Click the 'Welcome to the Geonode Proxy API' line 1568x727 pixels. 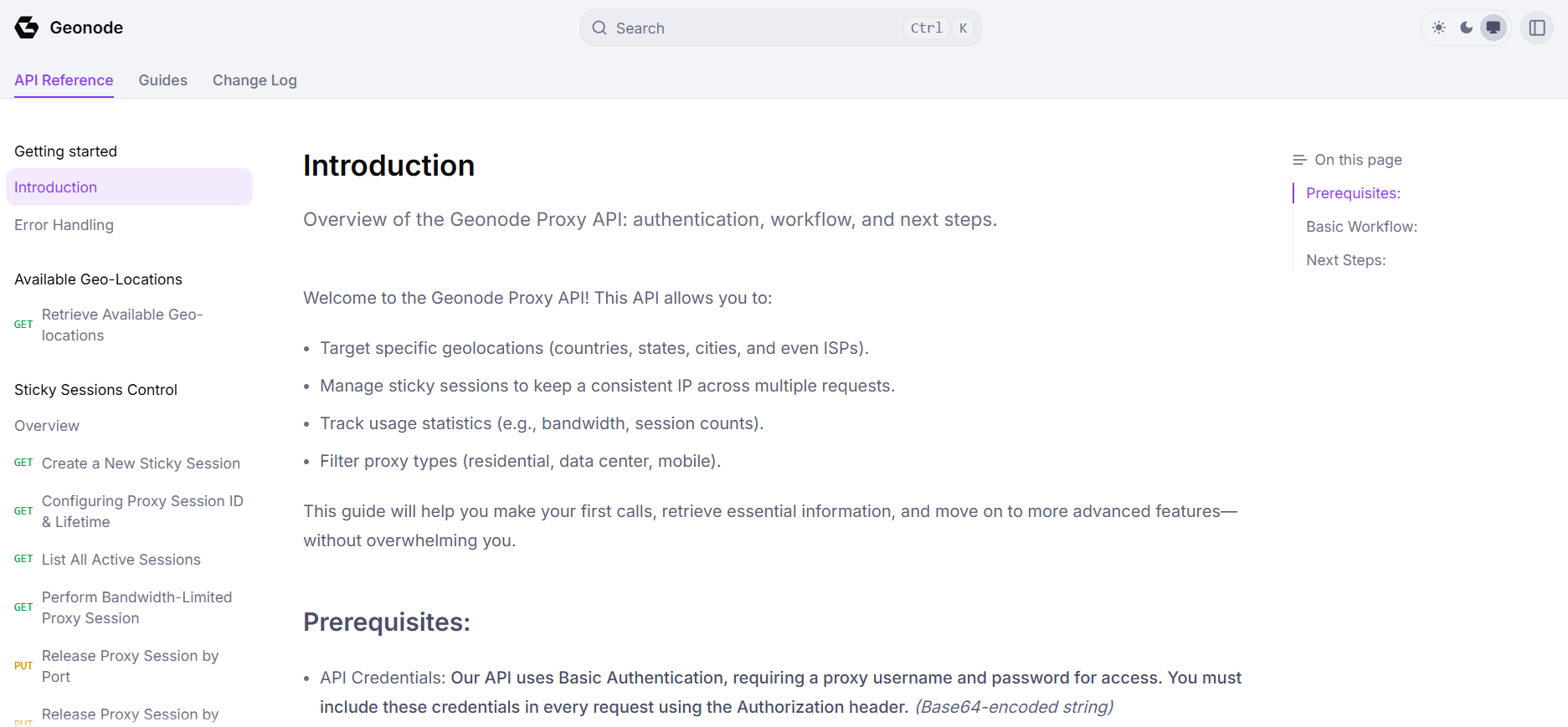pos(537,298)
